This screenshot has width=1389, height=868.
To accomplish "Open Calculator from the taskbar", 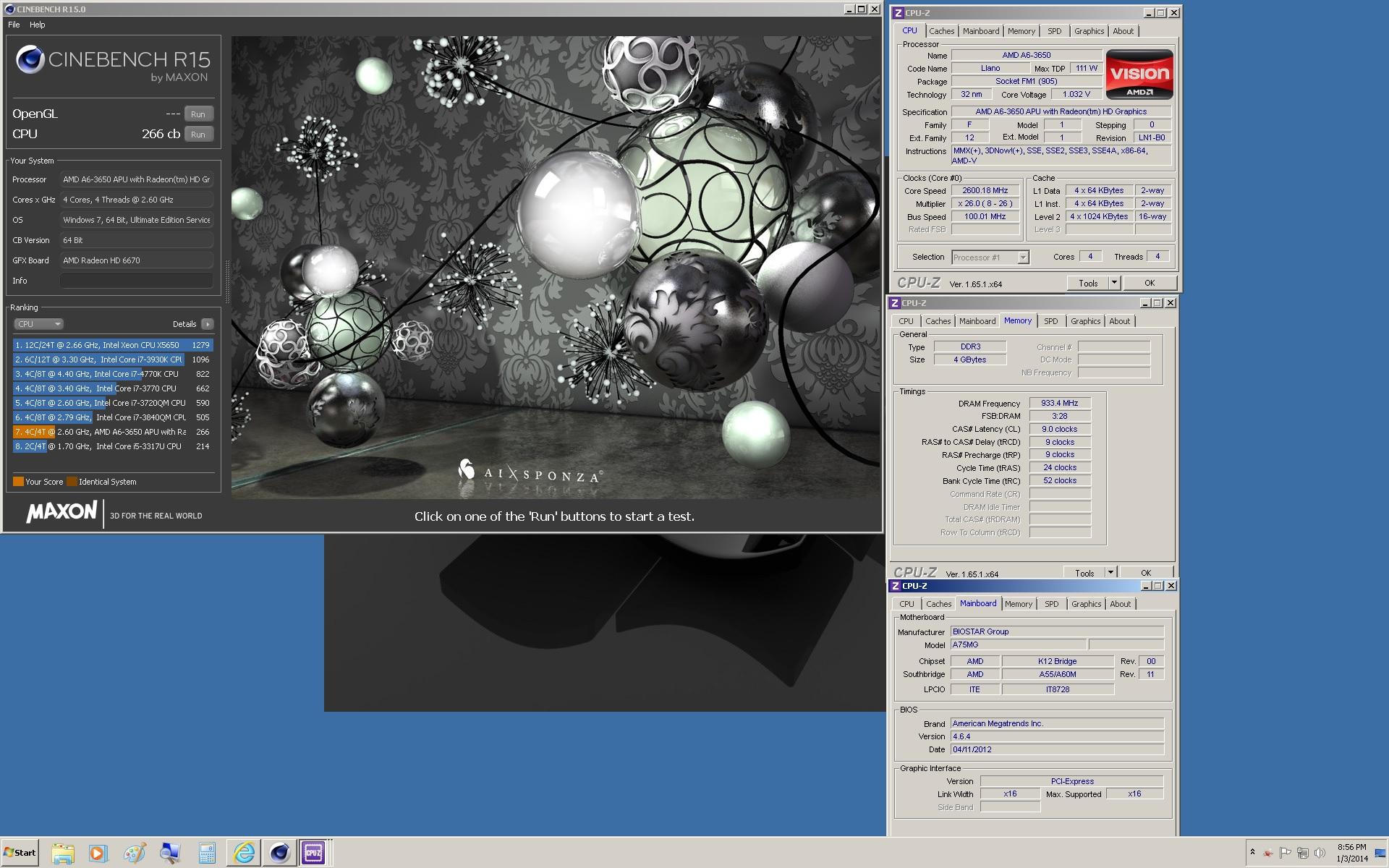I will tap(207, 853).
